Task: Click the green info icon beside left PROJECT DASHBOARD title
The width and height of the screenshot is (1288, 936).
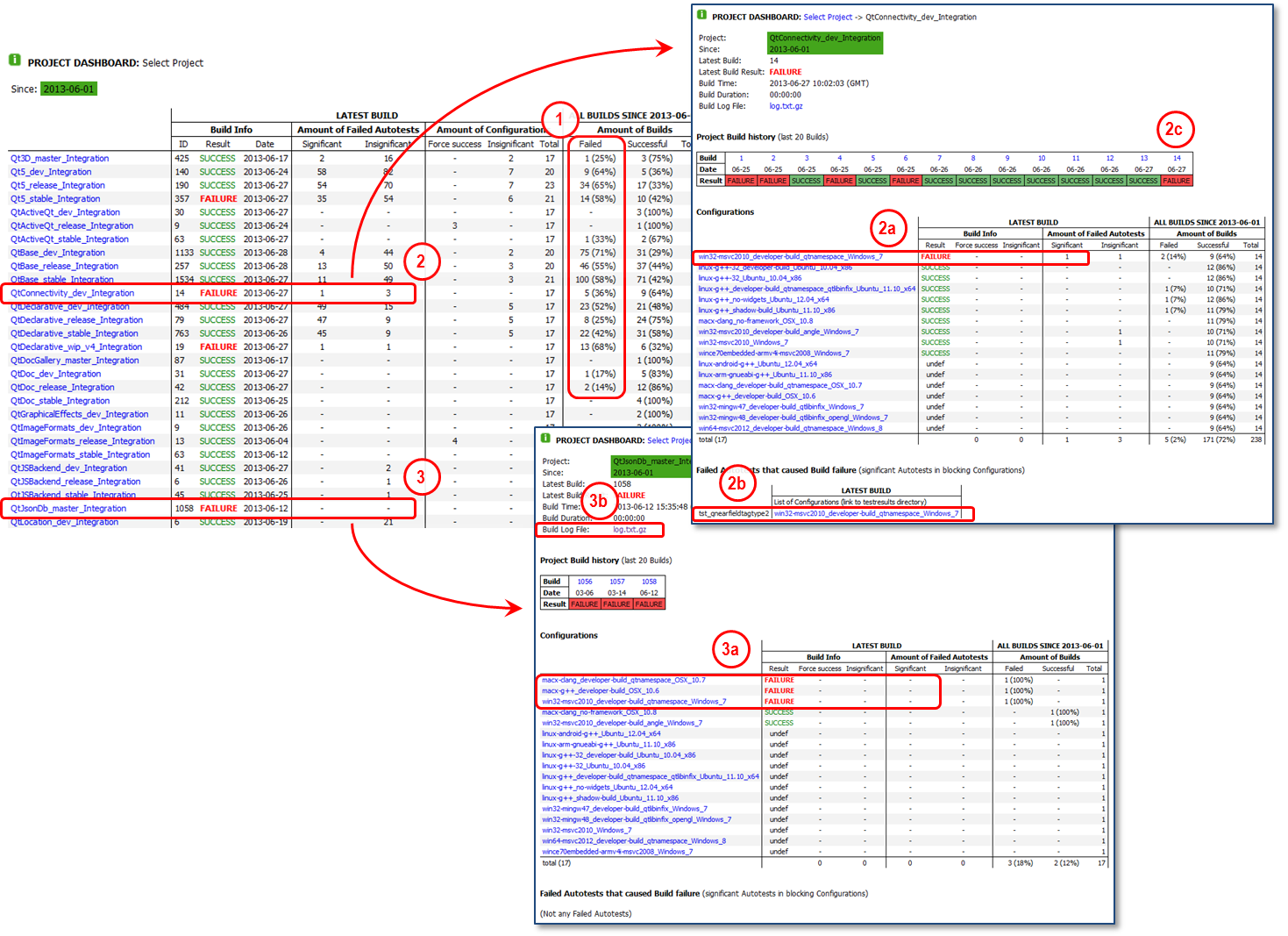Action: (x=14, y=61)
